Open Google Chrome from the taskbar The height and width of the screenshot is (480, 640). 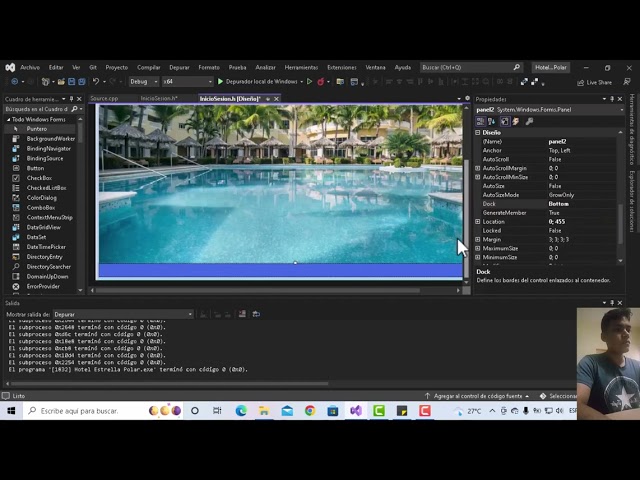(310, 411)
